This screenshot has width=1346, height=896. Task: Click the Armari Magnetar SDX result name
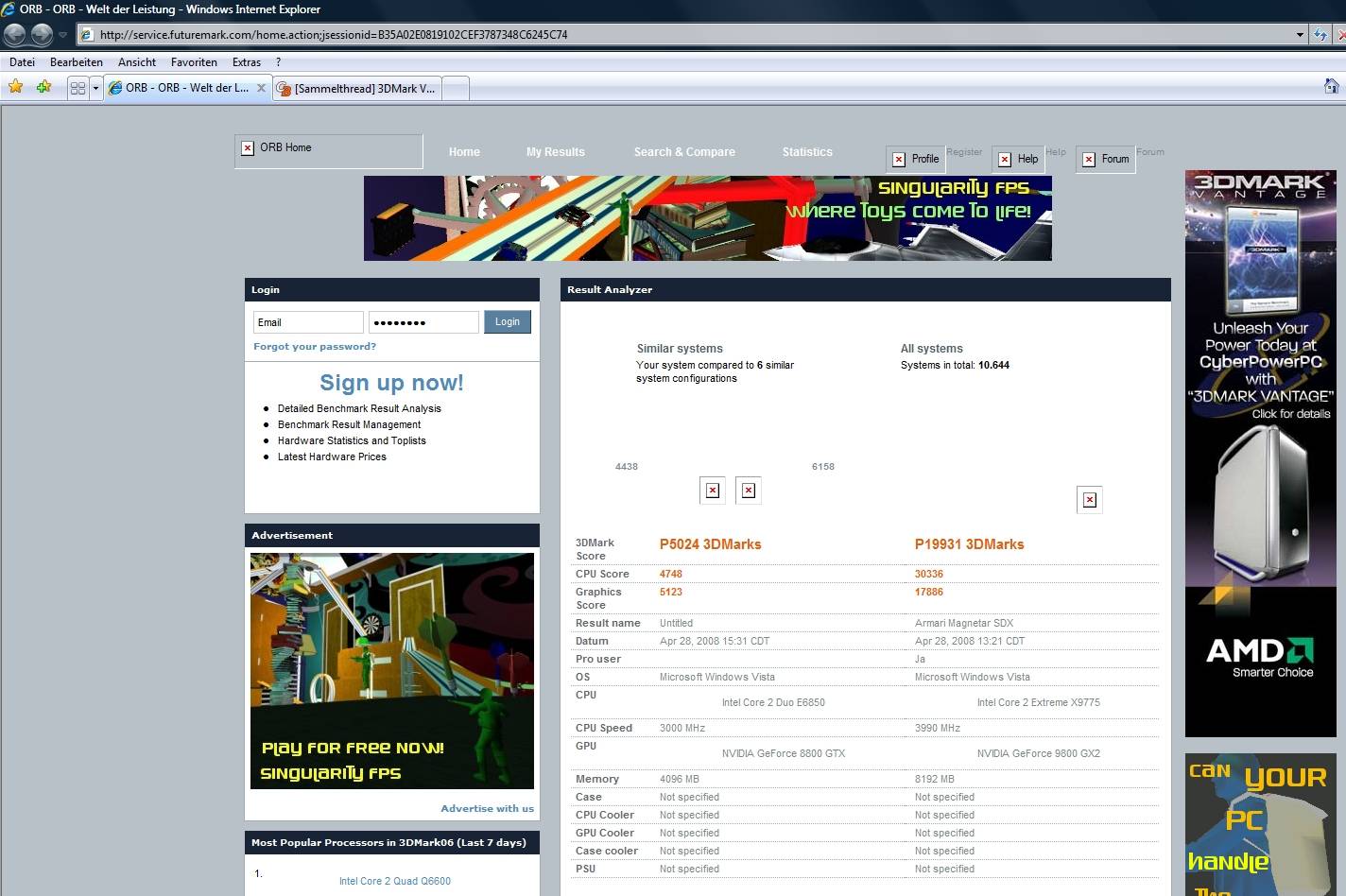(964, 623)
